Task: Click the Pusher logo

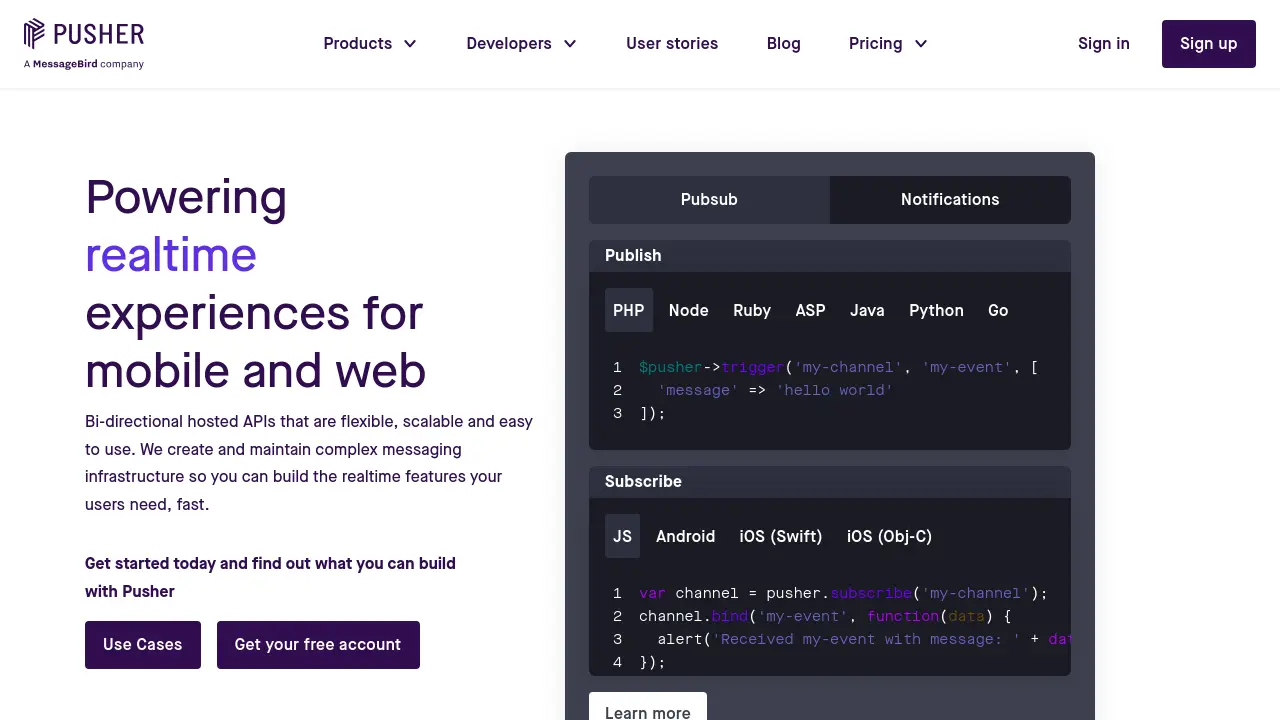Action: (x=83, y=43)
